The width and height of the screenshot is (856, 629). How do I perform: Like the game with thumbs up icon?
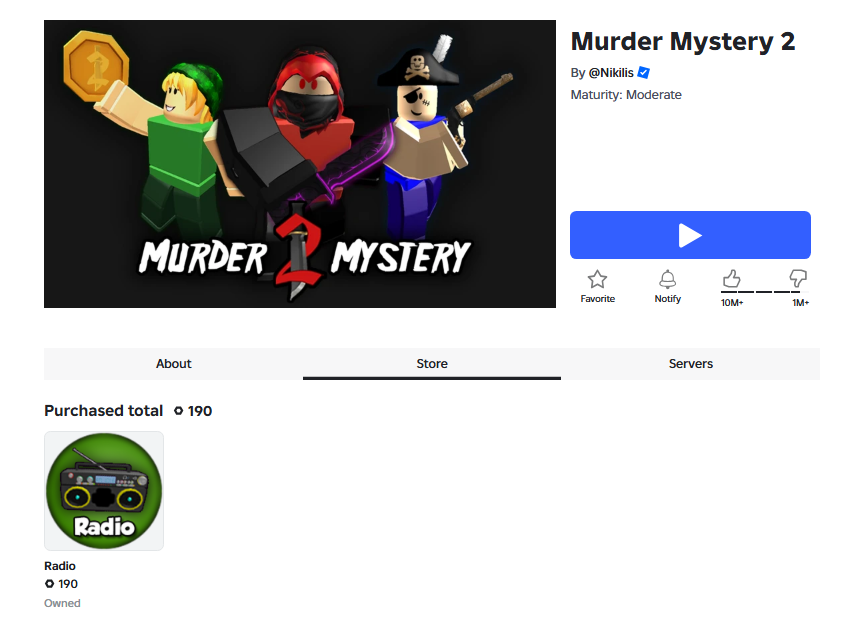(732, 278)
